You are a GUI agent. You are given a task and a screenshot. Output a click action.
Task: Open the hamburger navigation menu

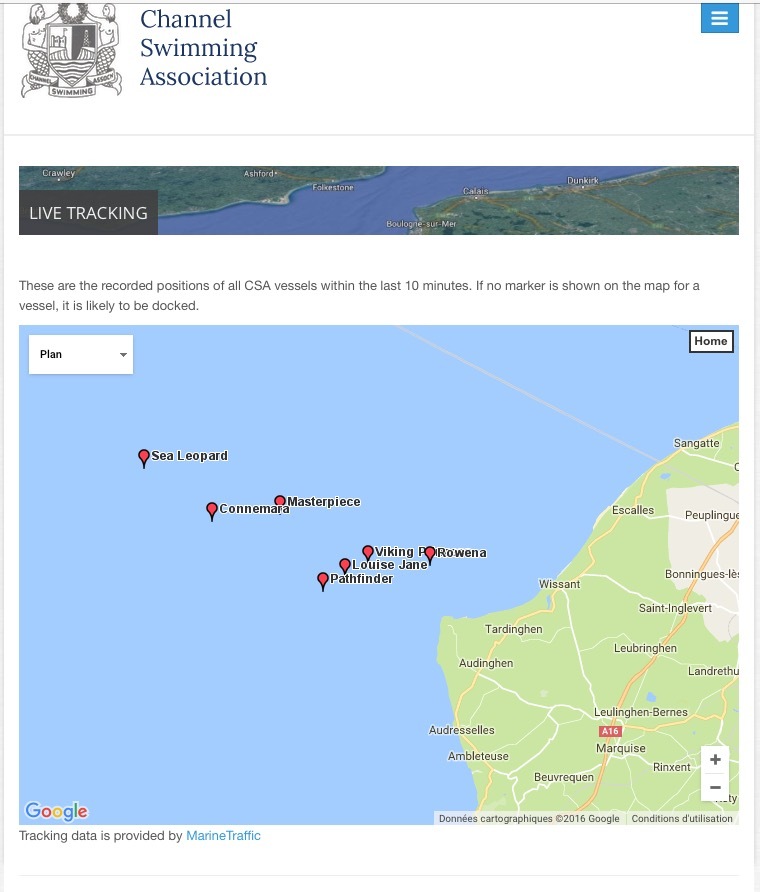click(719, 19)
